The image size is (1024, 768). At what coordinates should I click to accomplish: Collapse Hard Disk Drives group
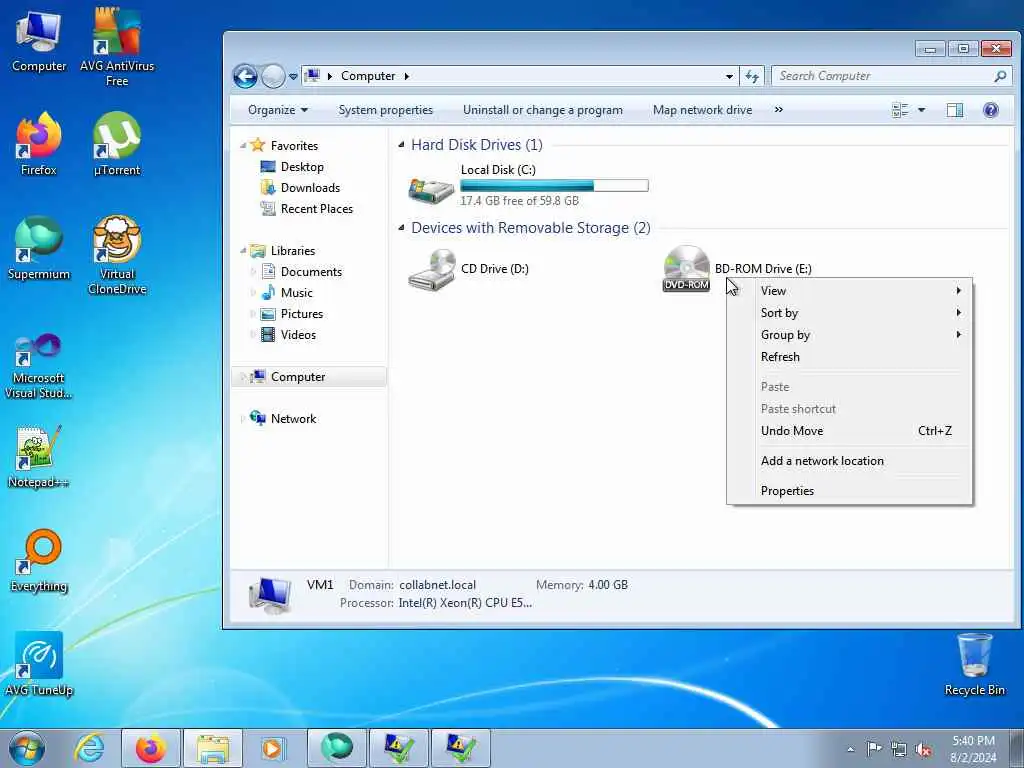pyautogui.click(x=401, y=144)
